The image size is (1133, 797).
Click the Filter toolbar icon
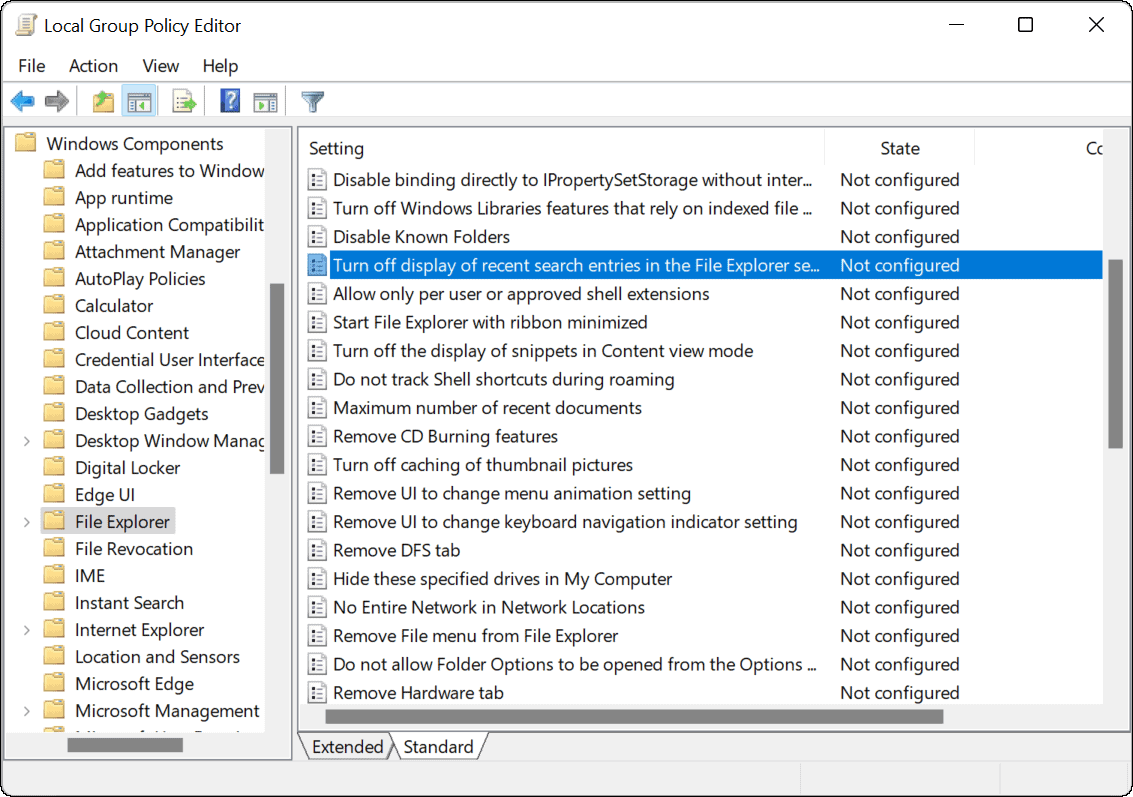coord(312,100)
